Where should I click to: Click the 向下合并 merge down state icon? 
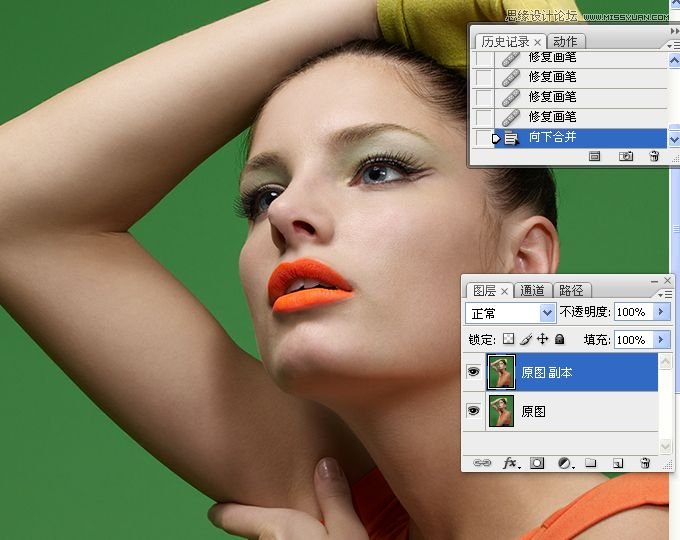512,138
